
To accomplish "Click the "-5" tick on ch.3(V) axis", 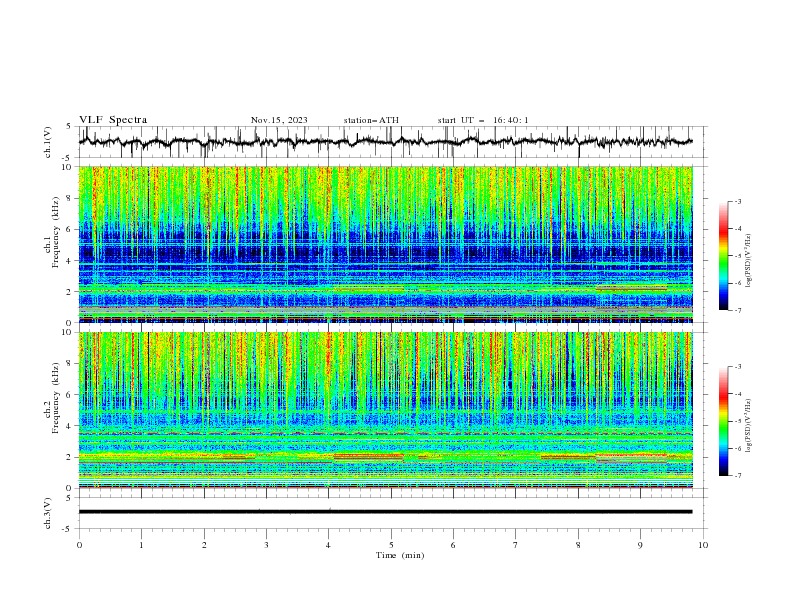I will [x=68, y=529].
